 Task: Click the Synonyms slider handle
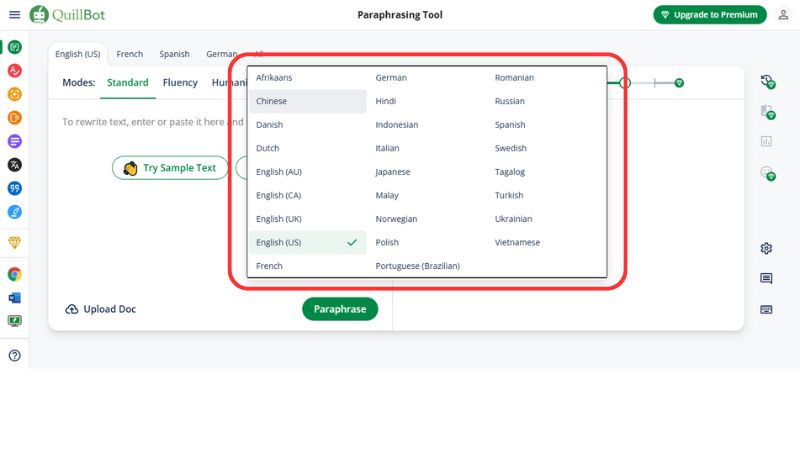[625, 83]
